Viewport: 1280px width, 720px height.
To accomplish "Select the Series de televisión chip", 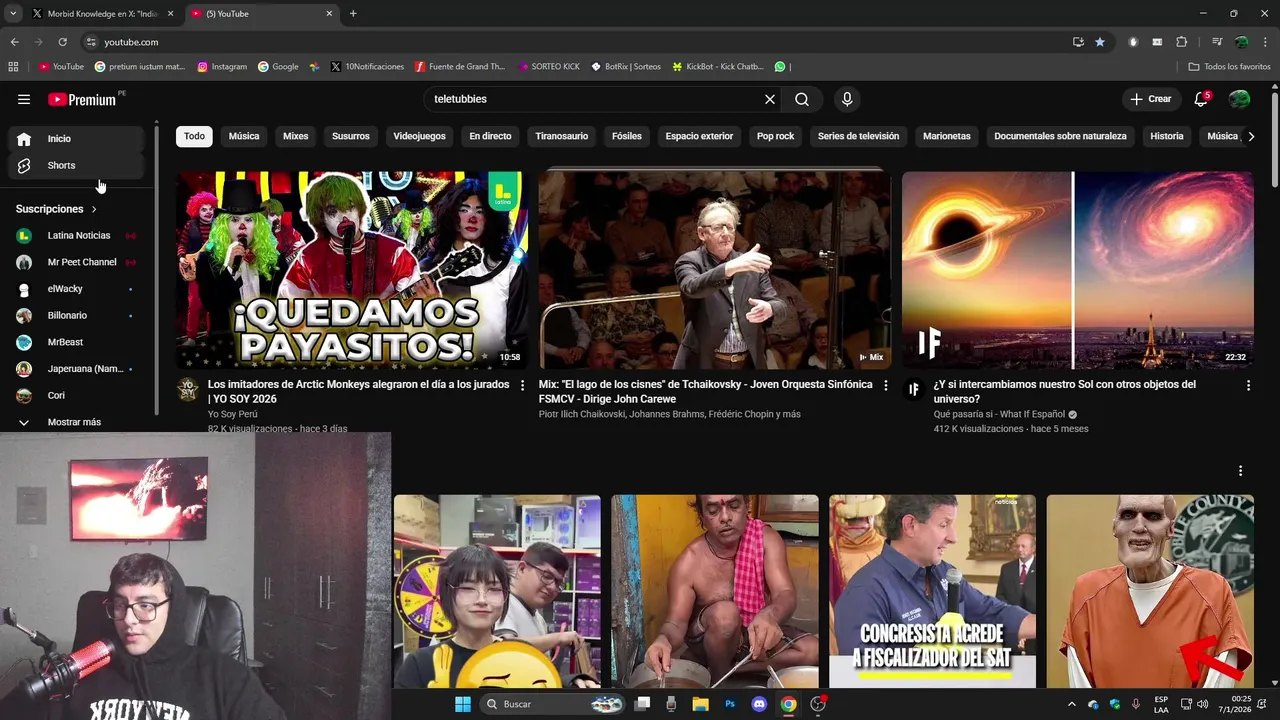I will [858, 136].
